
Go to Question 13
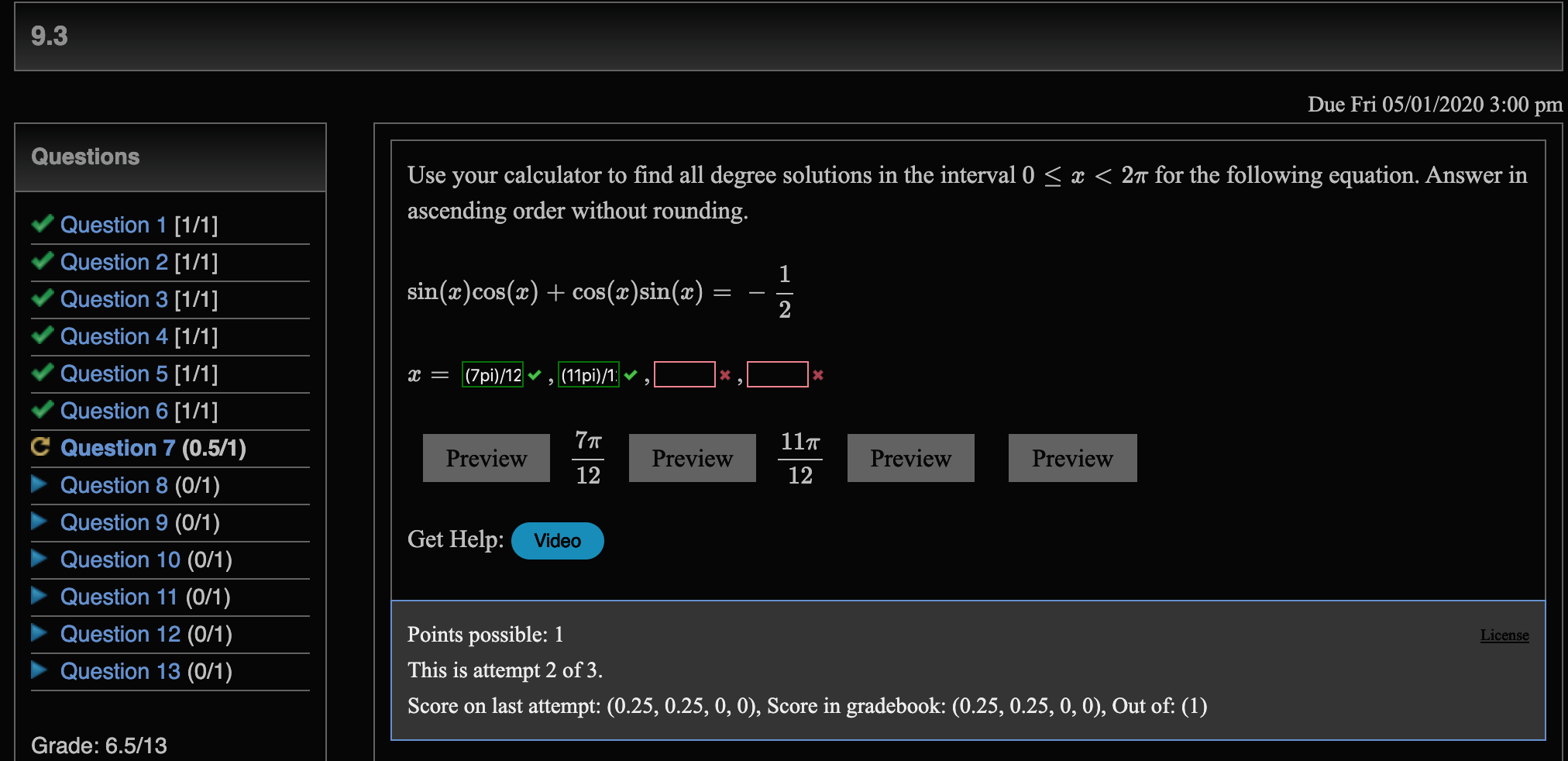(120, 671)
